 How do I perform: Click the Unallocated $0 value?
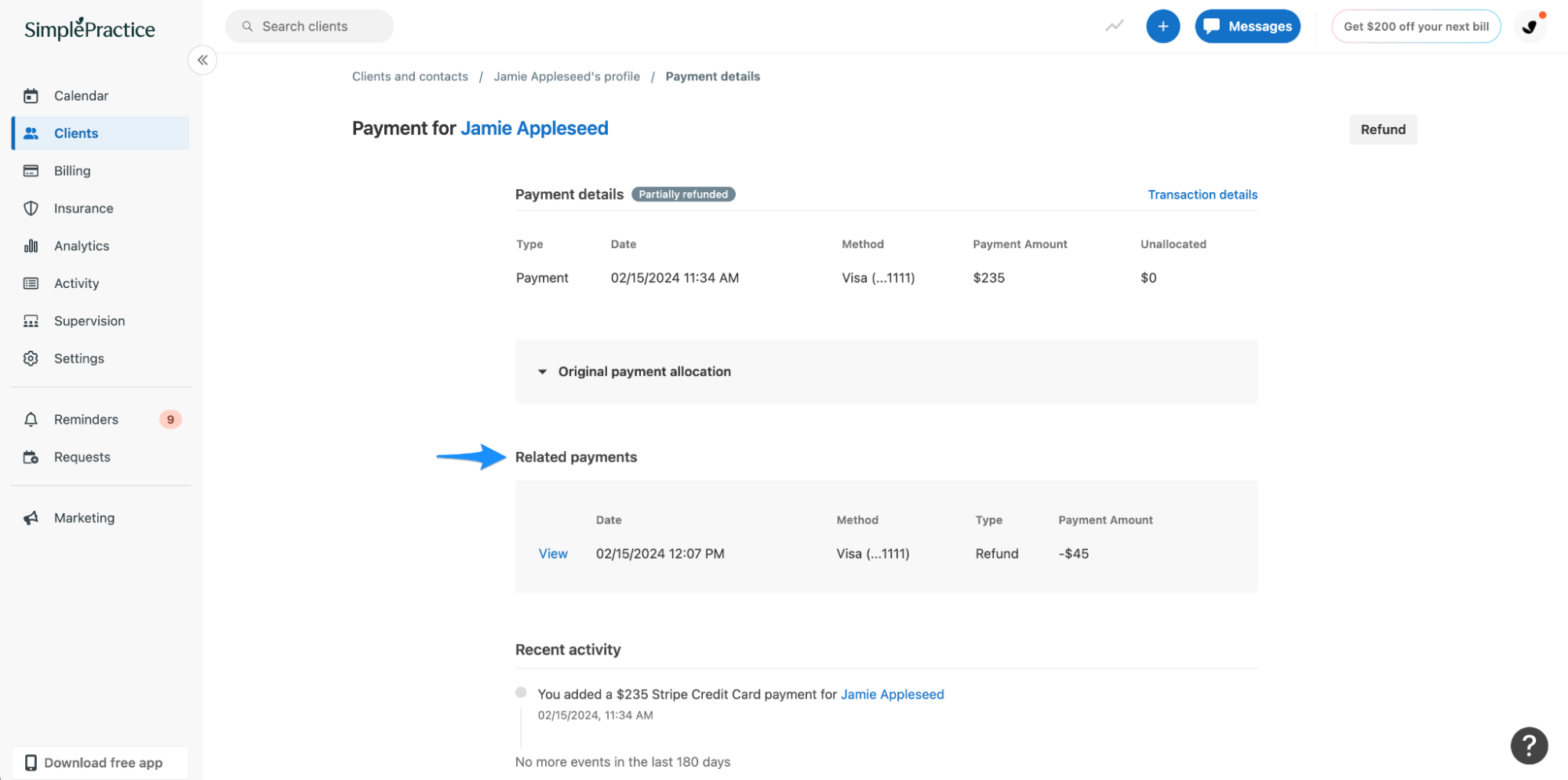click(x=1148, y=278)
